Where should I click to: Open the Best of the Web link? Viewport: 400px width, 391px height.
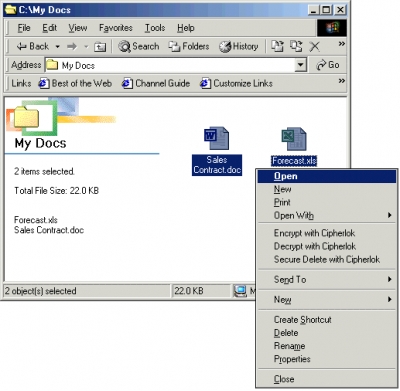tap(75, 83)
